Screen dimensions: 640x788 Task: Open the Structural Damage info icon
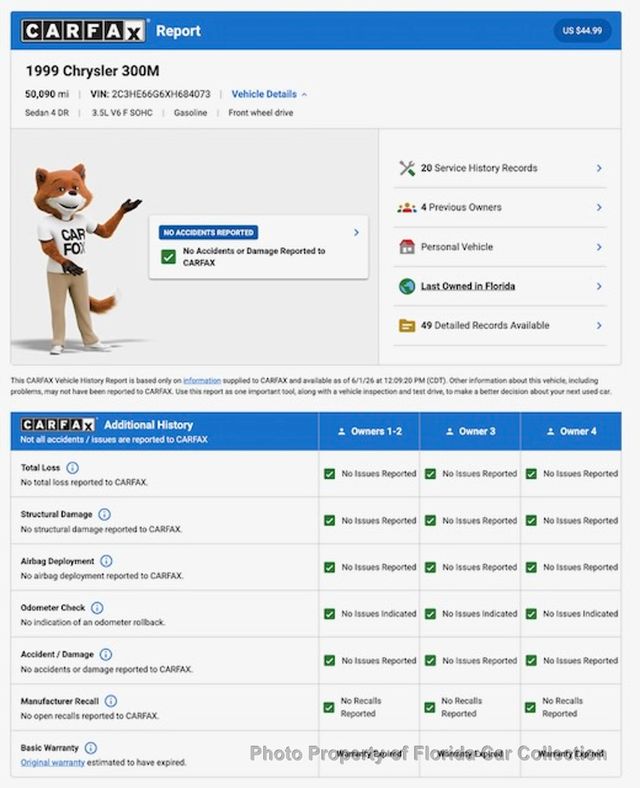click(x=104, y=515)
